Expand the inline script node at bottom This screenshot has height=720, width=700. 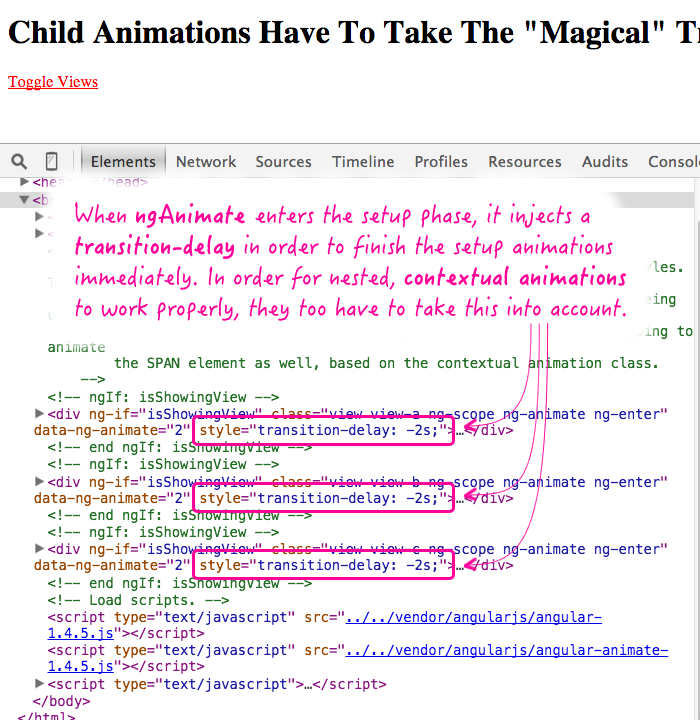click(x=40, y=684)
